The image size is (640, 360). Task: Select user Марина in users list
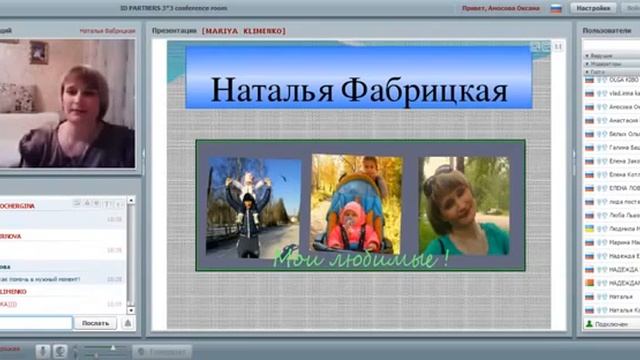(612, 242)
